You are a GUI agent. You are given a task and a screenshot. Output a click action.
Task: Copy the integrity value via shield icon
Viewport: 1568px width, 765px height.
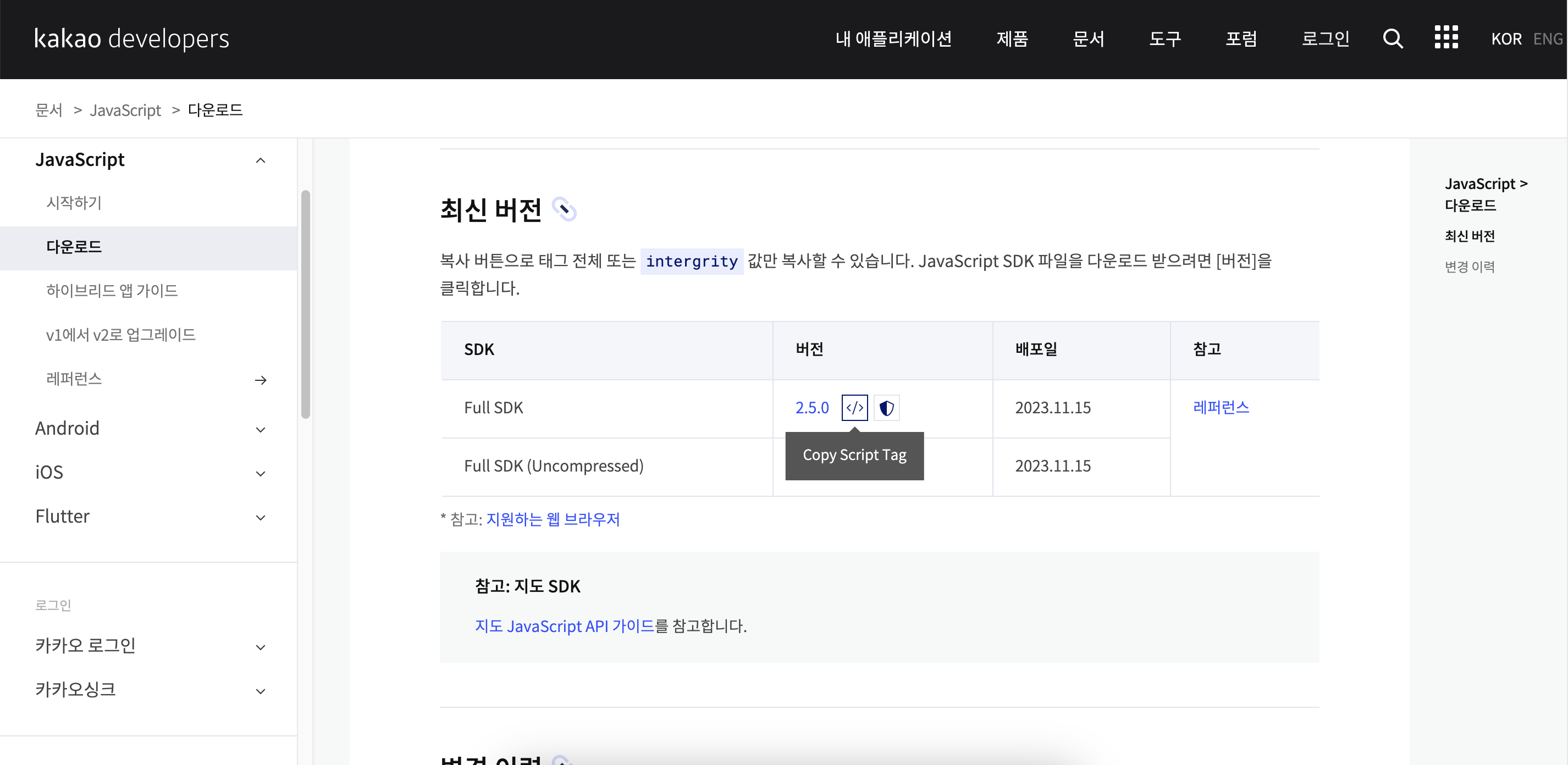pyautogui.click(x=886, y=408)
